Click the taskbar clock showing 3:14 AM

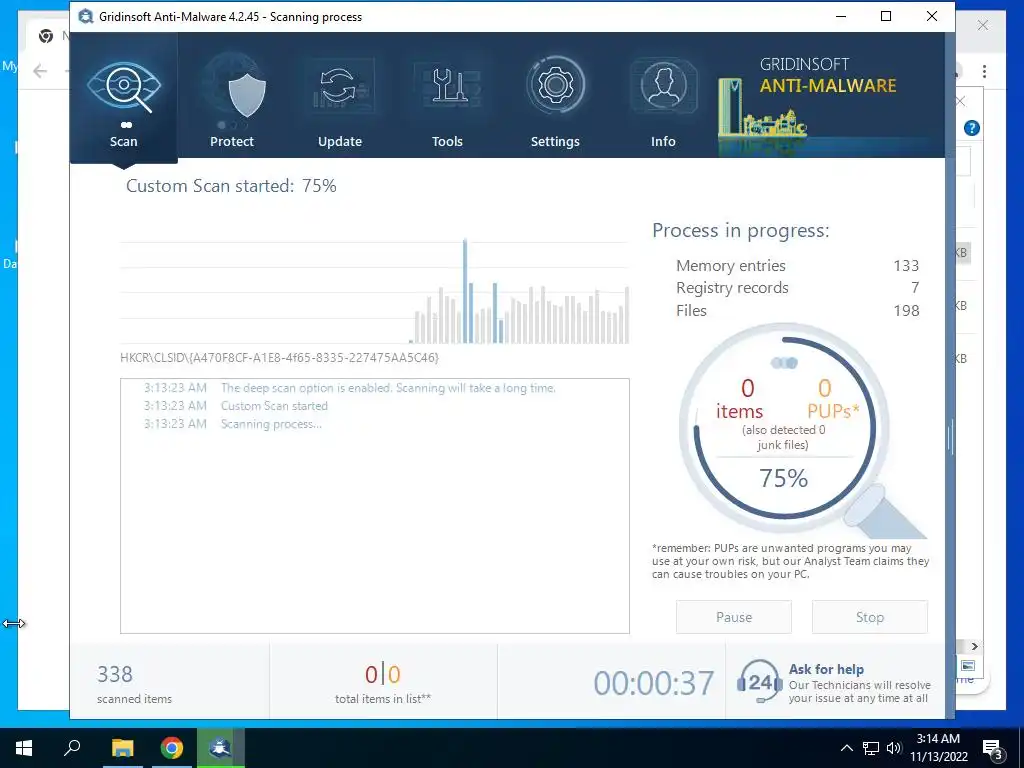pyautogui.click(x=938, y=748)
